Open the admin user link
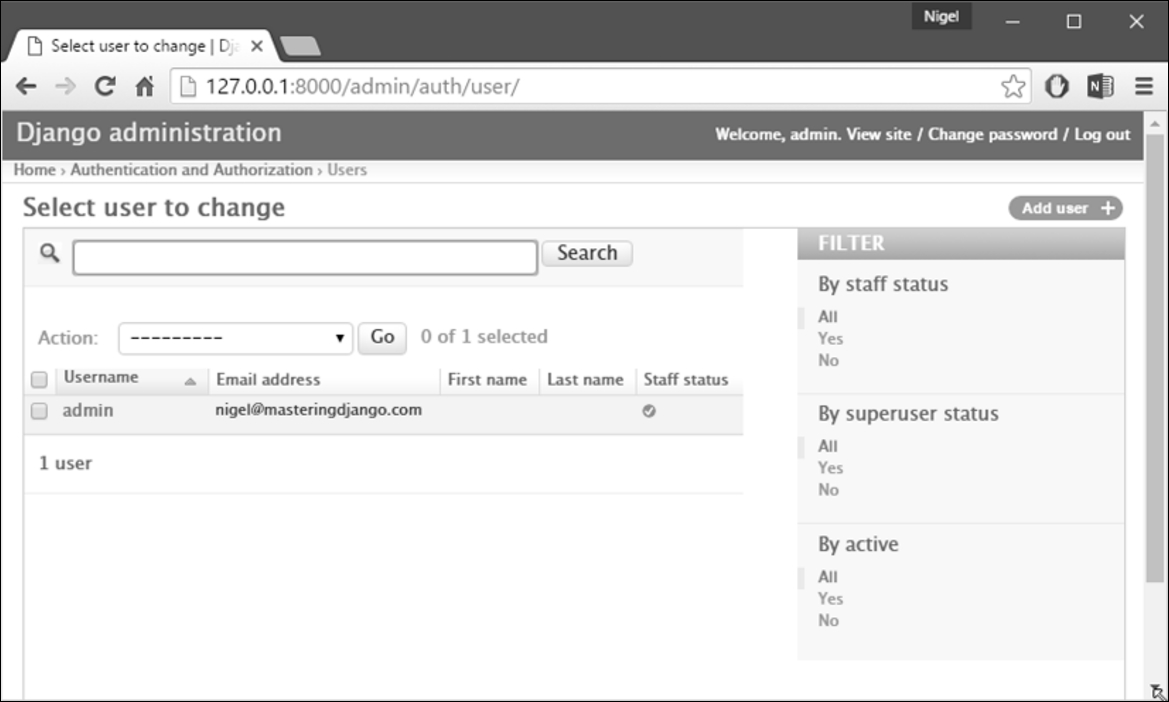1169x702 pixels. [88, 411]
